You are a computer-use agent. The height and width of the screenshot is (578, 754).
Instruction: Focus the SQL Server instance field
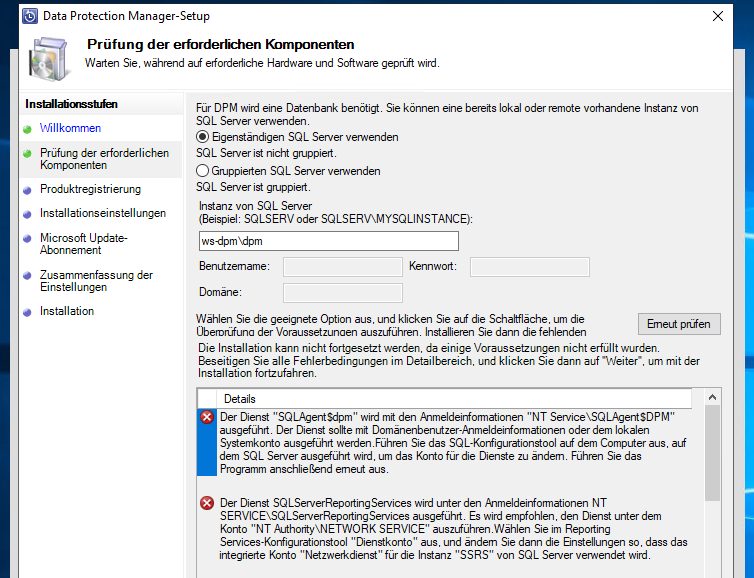pyautogui.click(x=328, y=241)
